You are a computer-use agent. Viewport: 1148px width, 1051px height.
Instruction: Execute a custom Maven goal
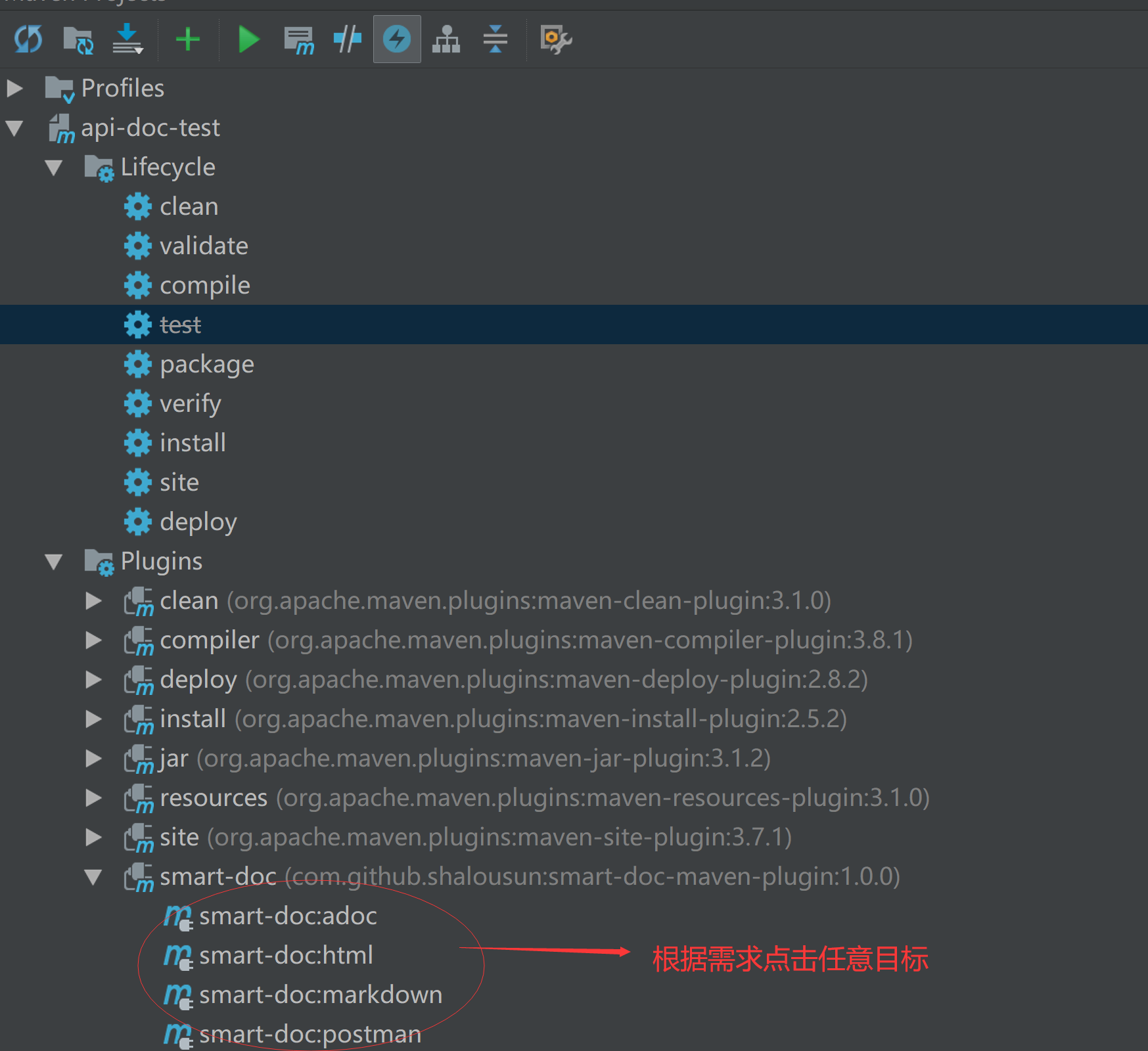pos(298,39)
